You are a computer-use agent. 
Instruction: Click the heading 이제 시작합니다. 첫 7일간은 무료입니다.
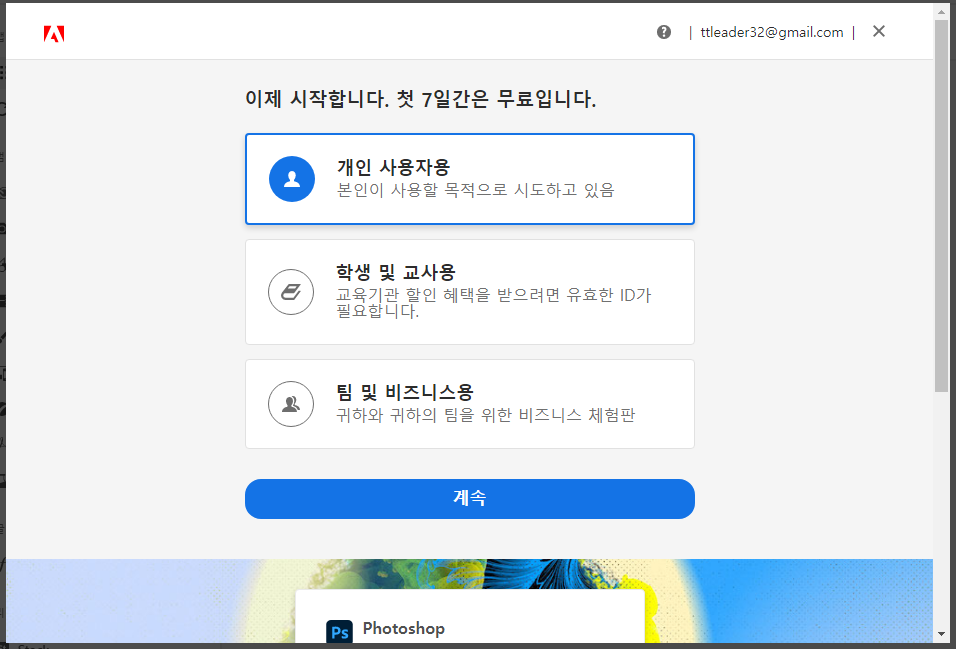tap(421, 98)
